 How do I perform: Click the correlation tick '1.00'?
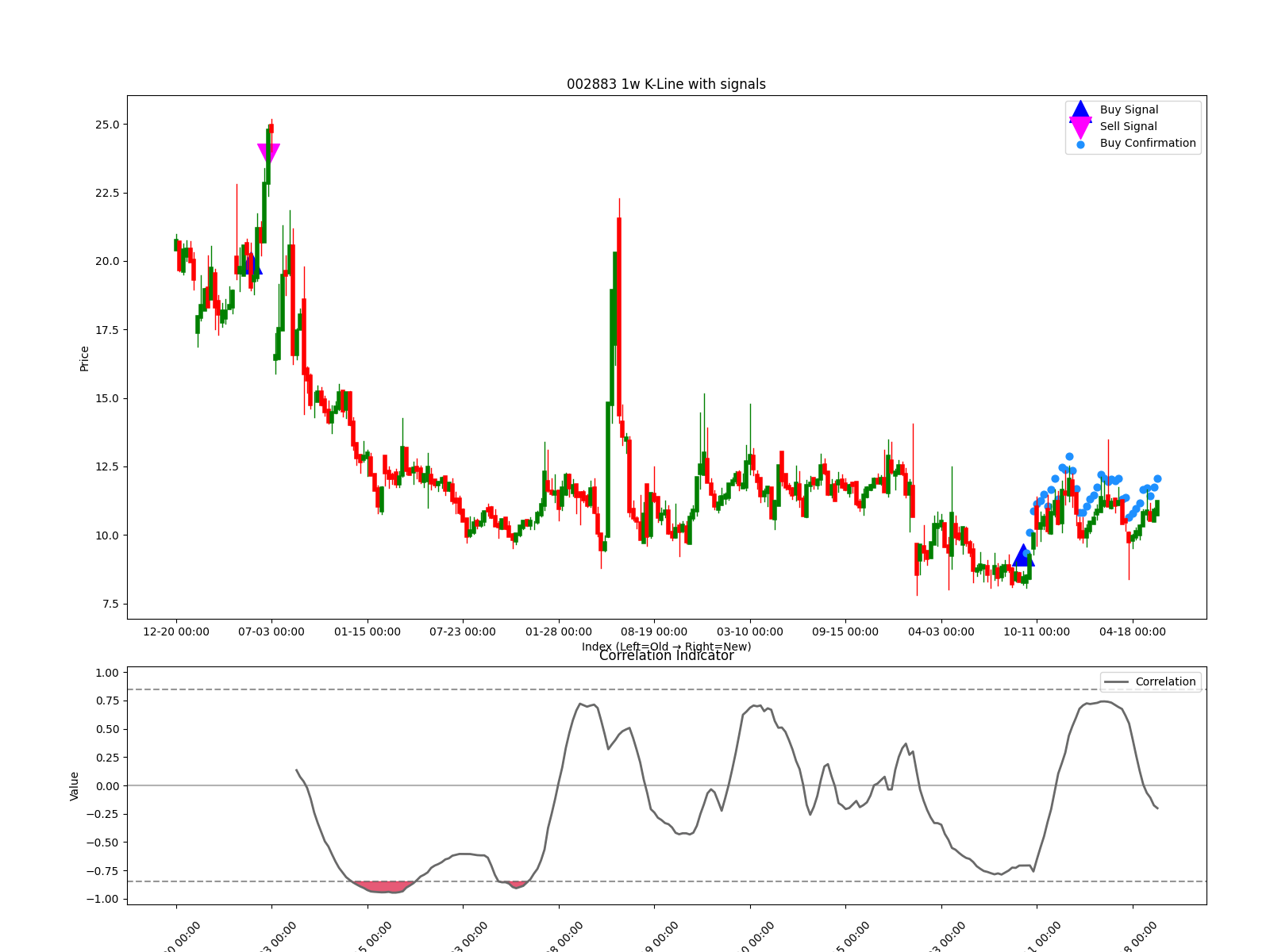pos(107,673)
